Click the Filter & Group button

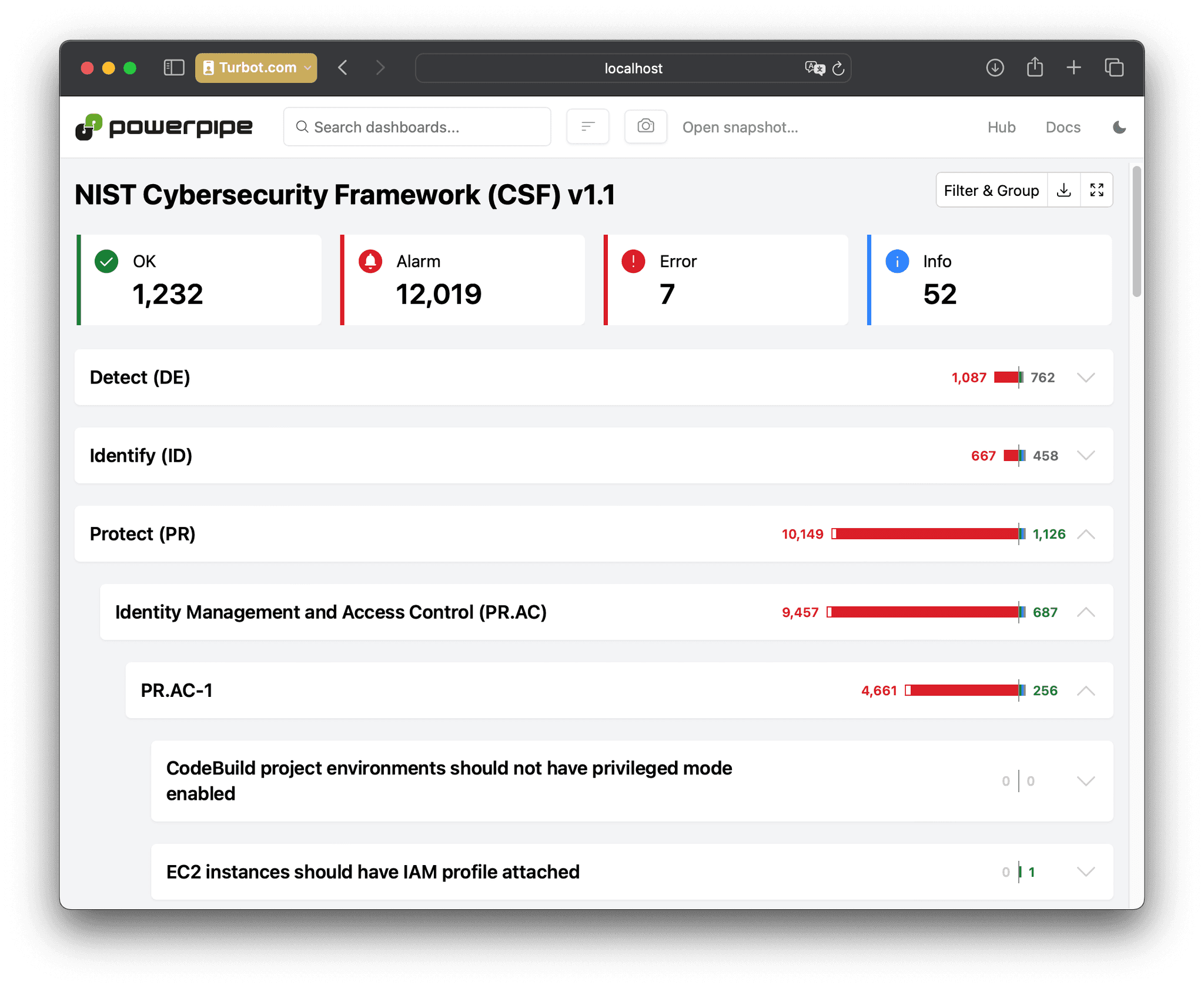pos(991,190)
